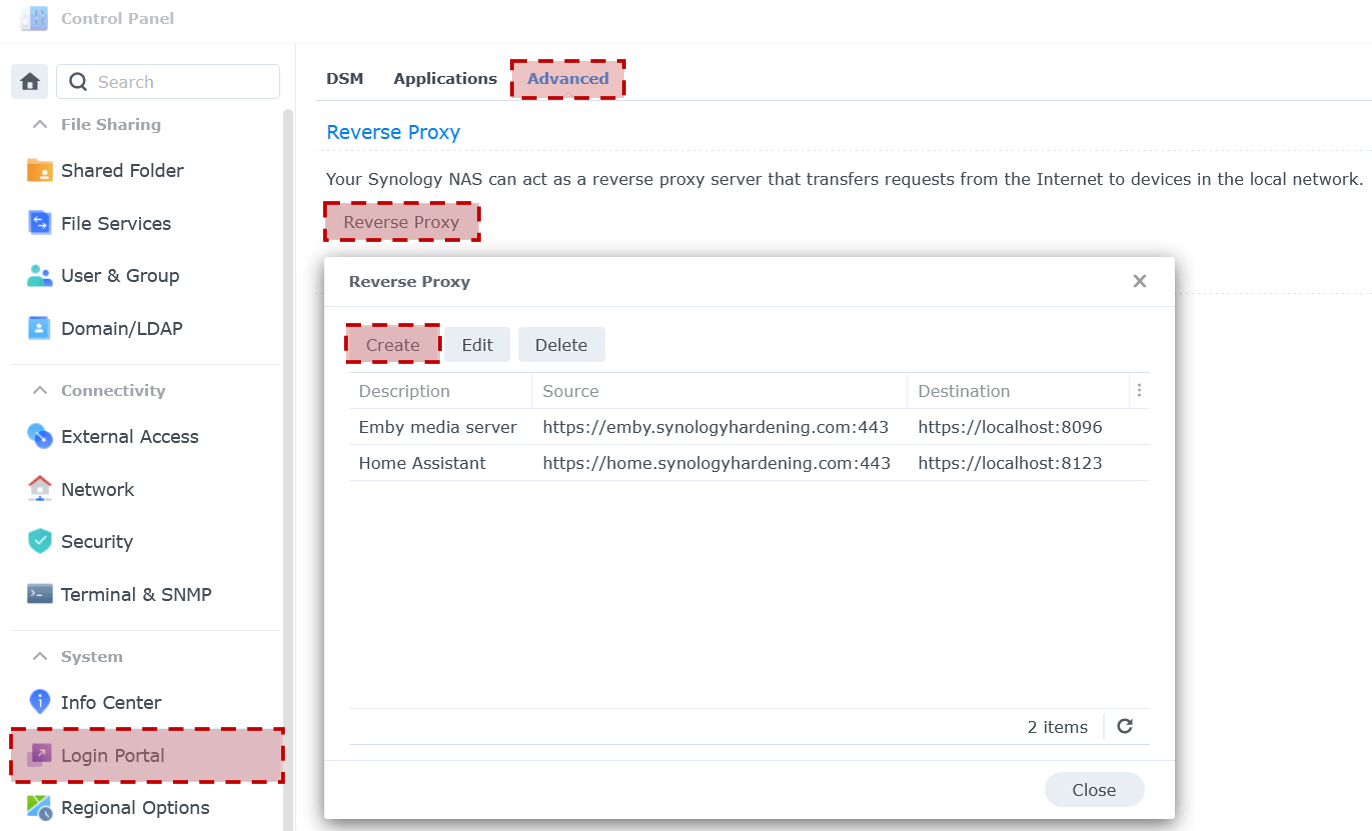Go to Control Panel home icon
1372x831 pixels.
(29, 82)
